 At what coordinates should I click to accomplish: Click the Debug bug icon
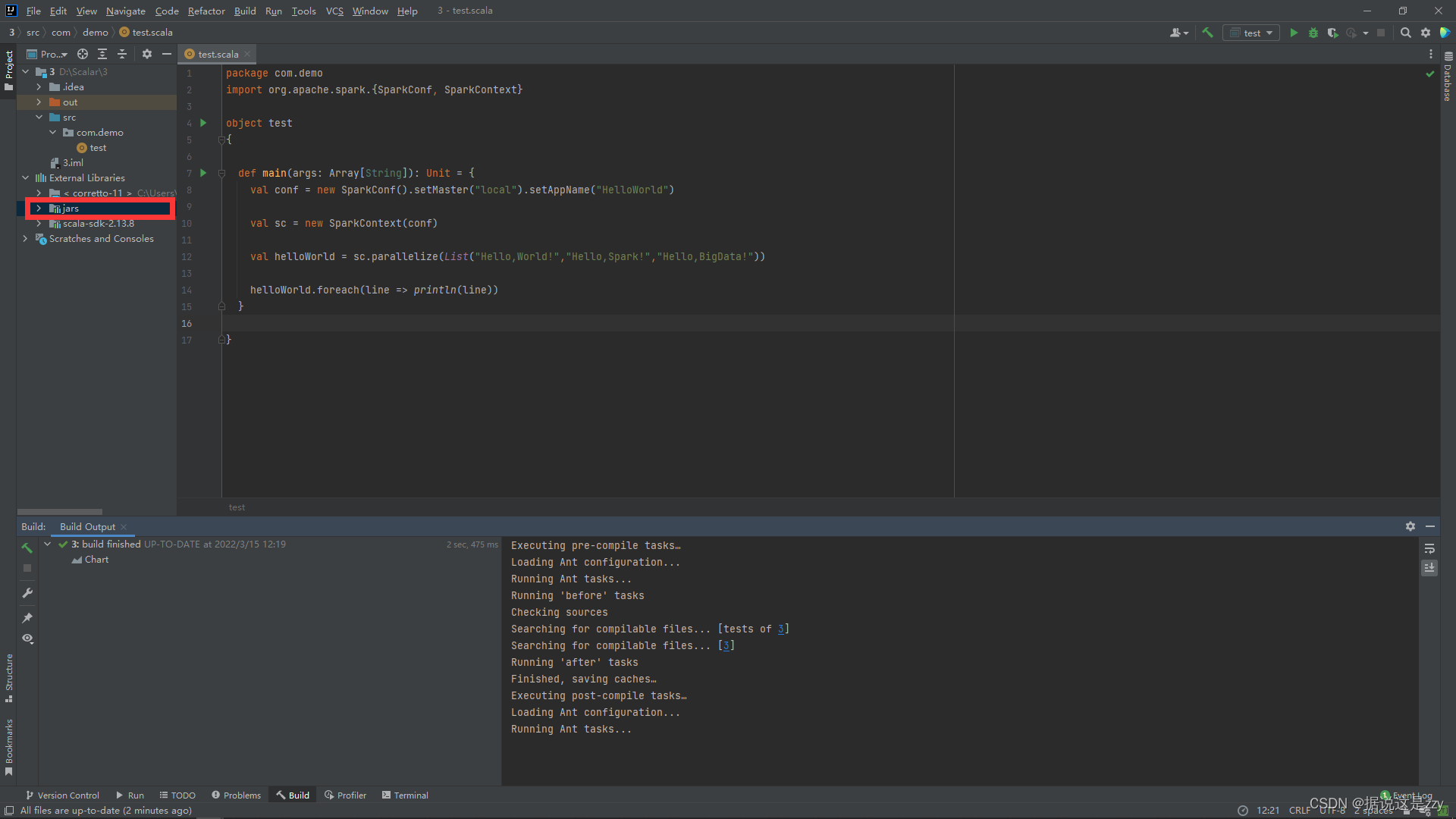[x=1313, y=33]
